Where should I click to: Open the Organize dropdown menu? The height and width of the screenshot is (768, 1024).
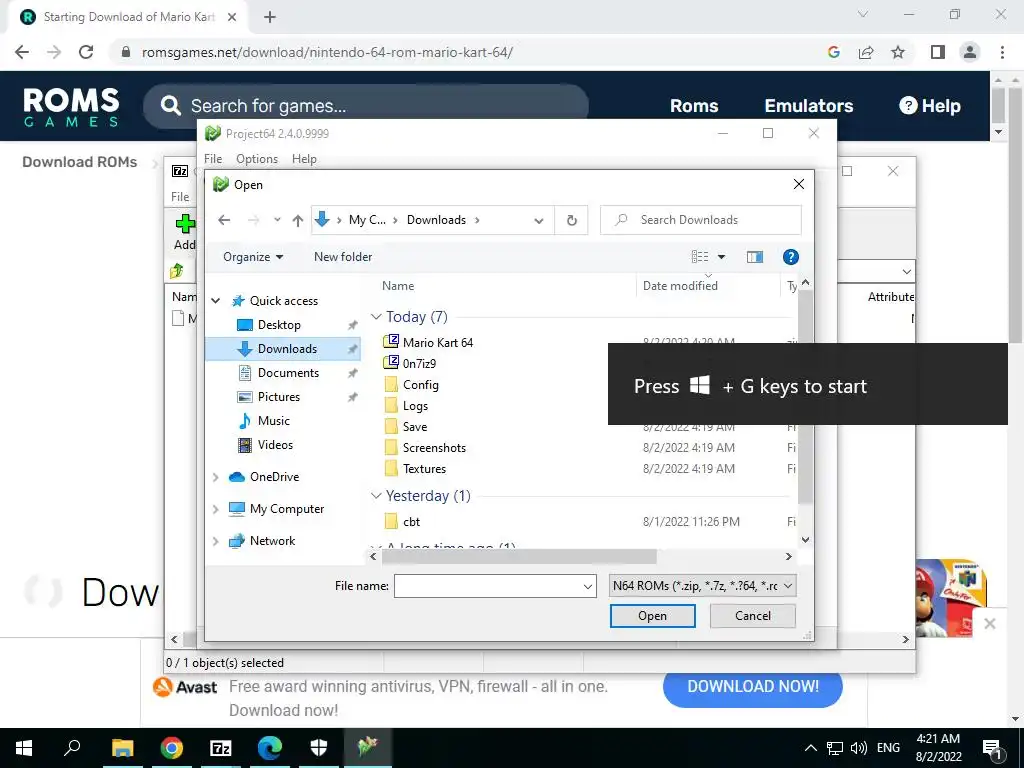253,257
